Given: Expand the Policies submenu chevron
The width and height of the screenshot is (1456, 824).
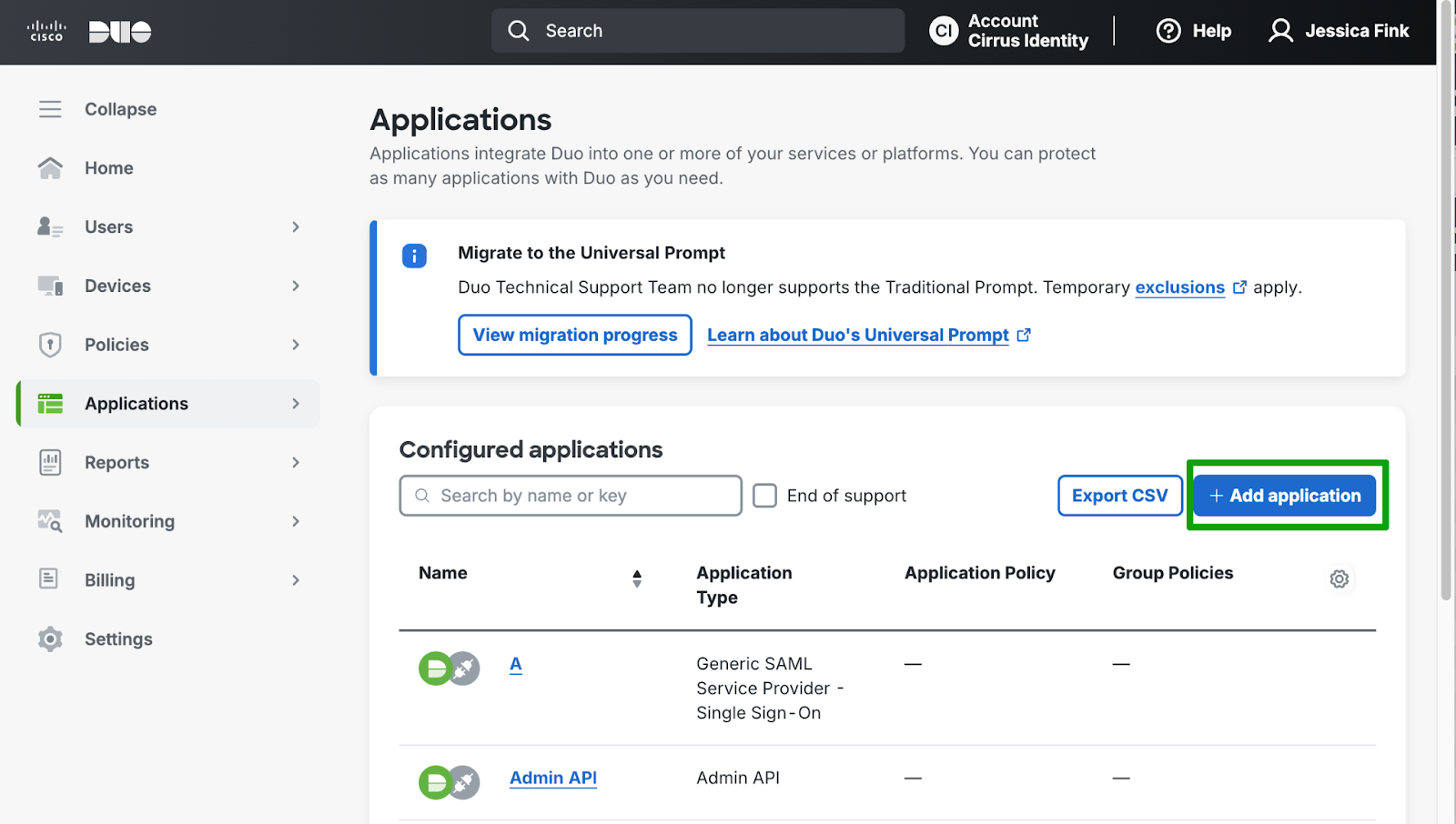Looking at the screenshot, I should coord(296,345).
